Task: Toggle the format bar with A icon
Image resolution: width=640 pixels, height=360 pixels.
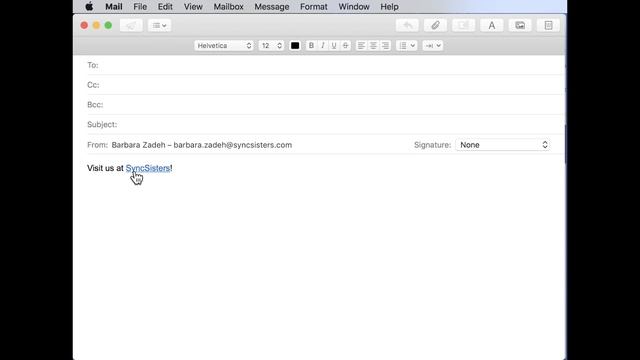Action: pos(492,25)
